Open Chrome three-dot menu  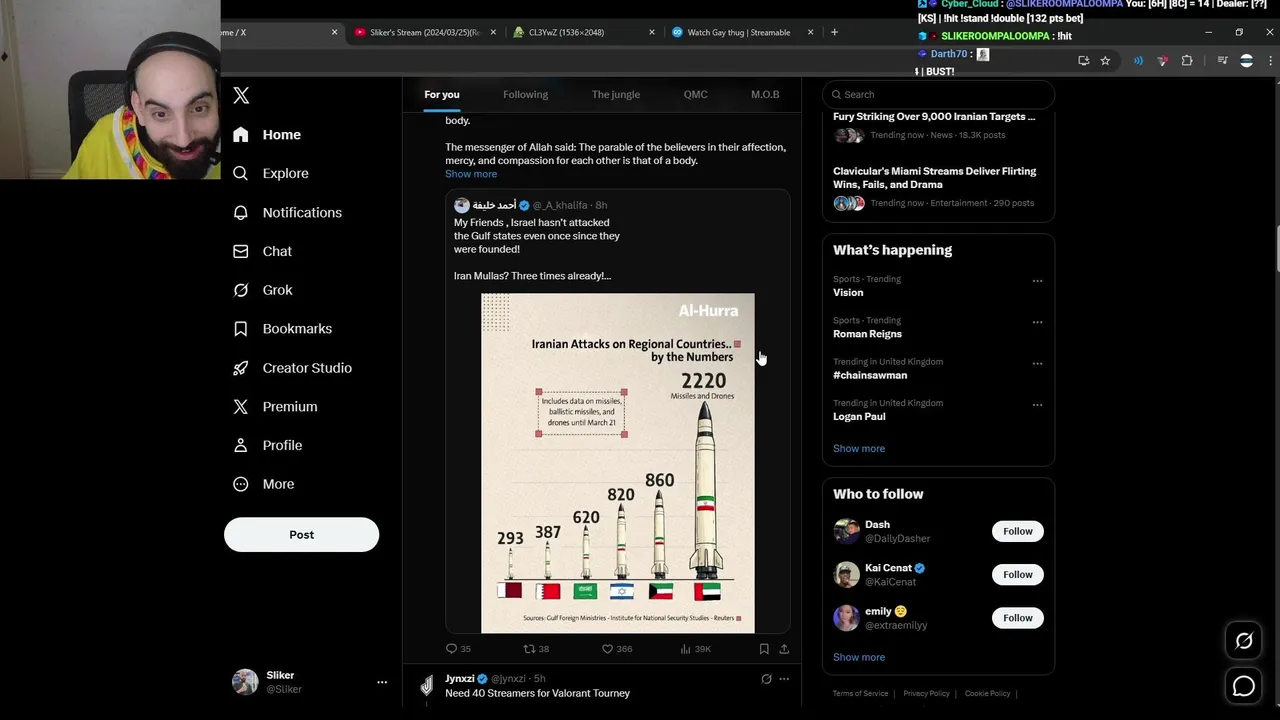pyautogui.click(x=1270, y=61)
